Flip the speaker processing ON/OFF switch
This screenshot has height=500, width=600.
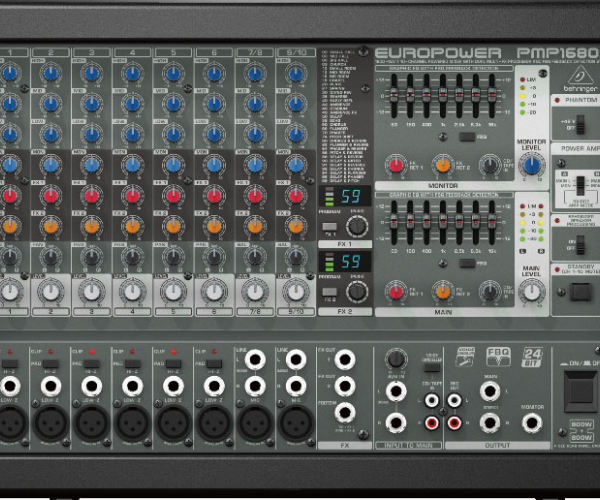[580, 245]
